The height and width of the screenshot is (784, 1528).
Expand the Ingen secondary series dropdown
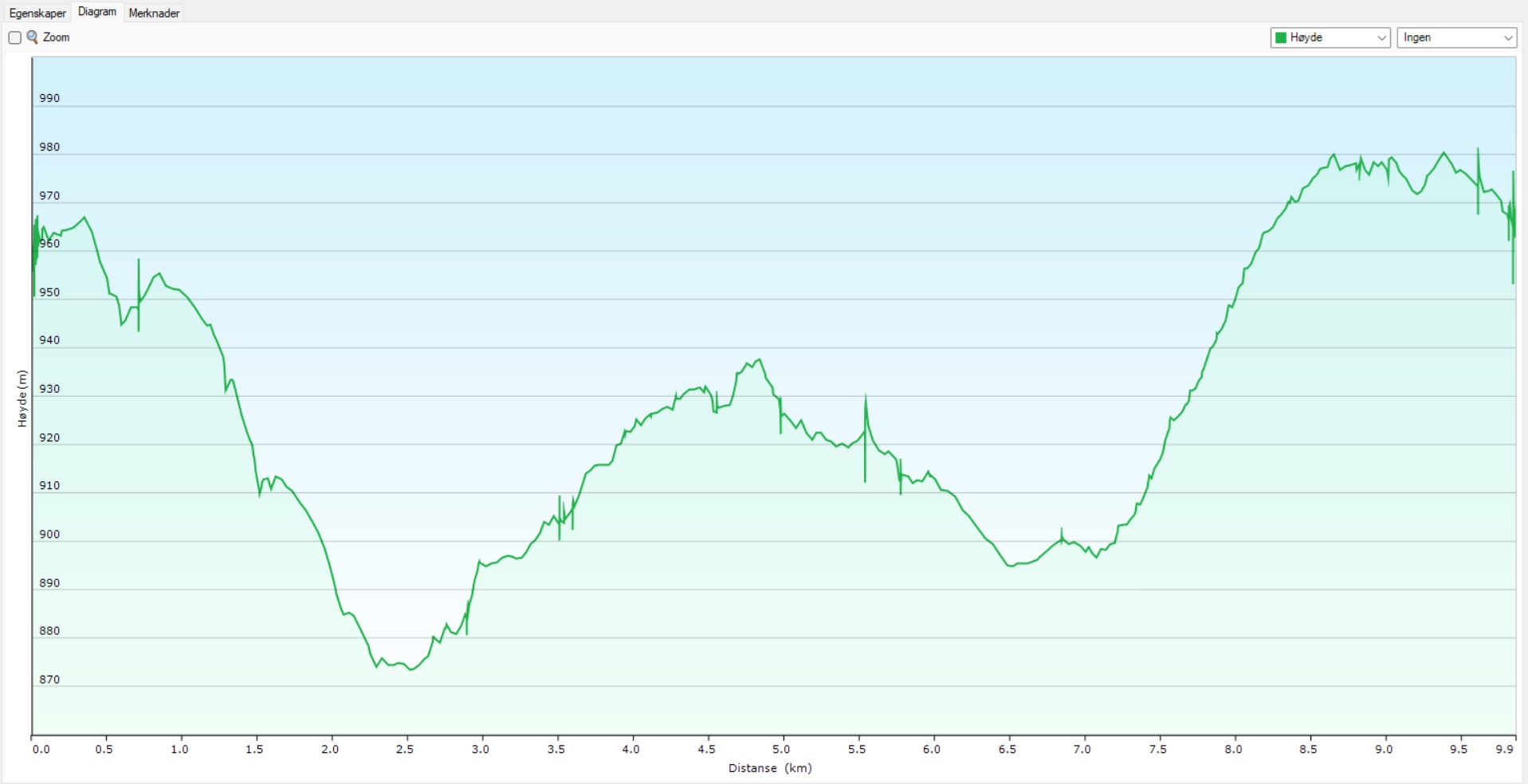click(1456, 37)
